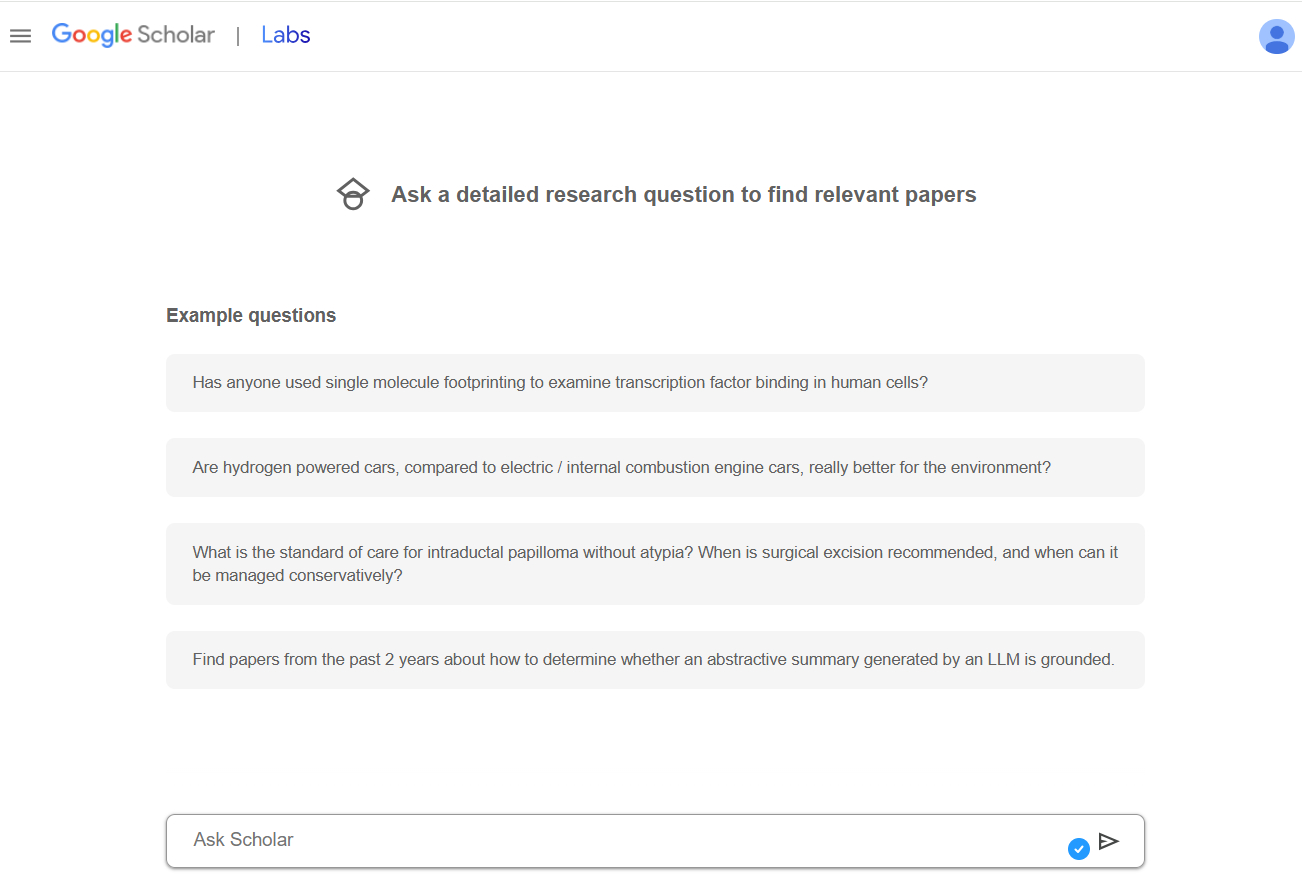Focus the Ask Scholar input field
Viewport: 1302px width, 884px height.
[x=620, y=840]
